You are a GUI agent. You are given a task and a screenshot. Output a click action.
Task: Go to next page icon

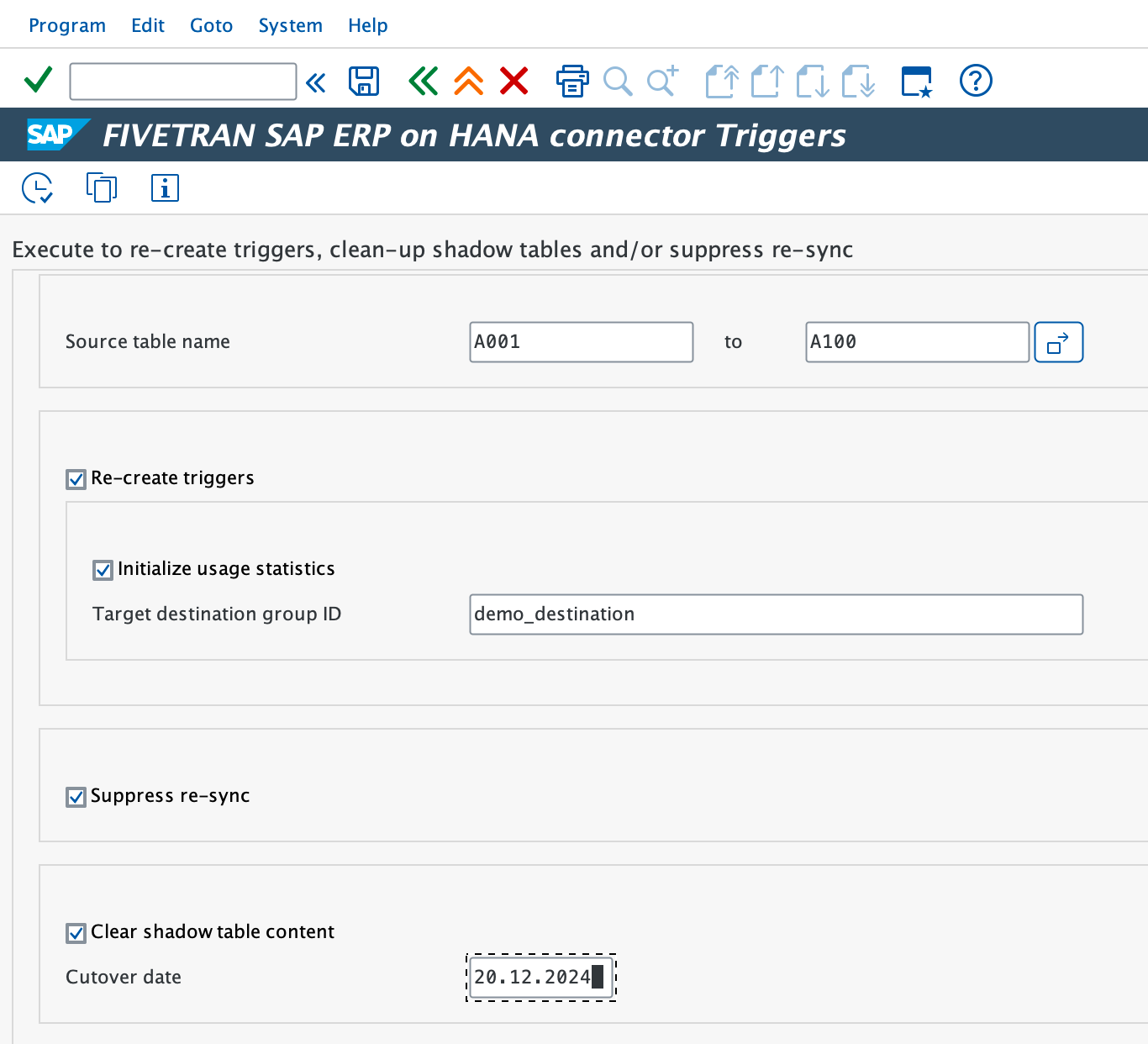tap(813, 82)
